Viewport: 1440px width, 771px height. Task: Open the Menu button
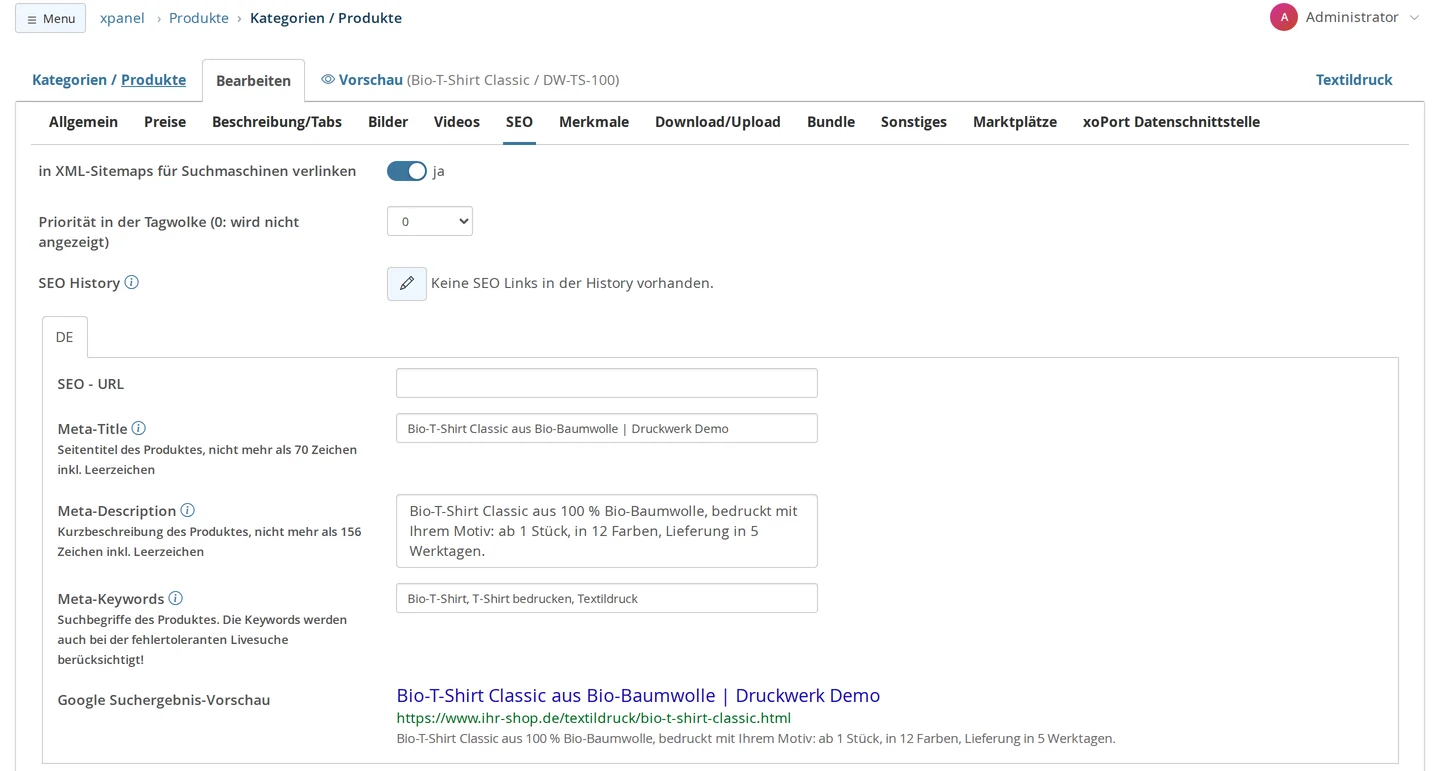click(50, 18)
